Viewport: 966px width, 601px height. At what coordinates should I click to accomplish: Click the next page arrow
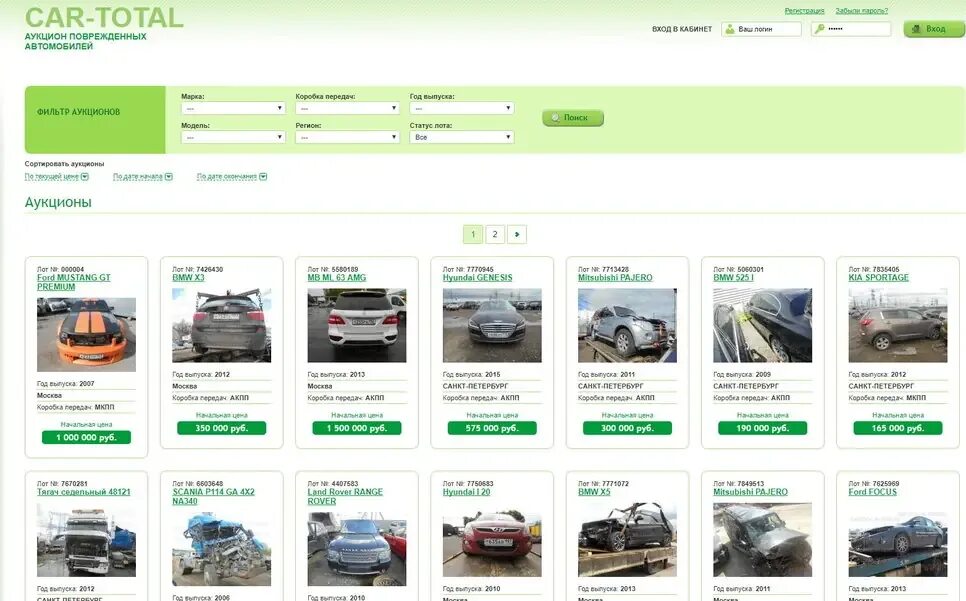pyautogui.click(x=517, y=234)
